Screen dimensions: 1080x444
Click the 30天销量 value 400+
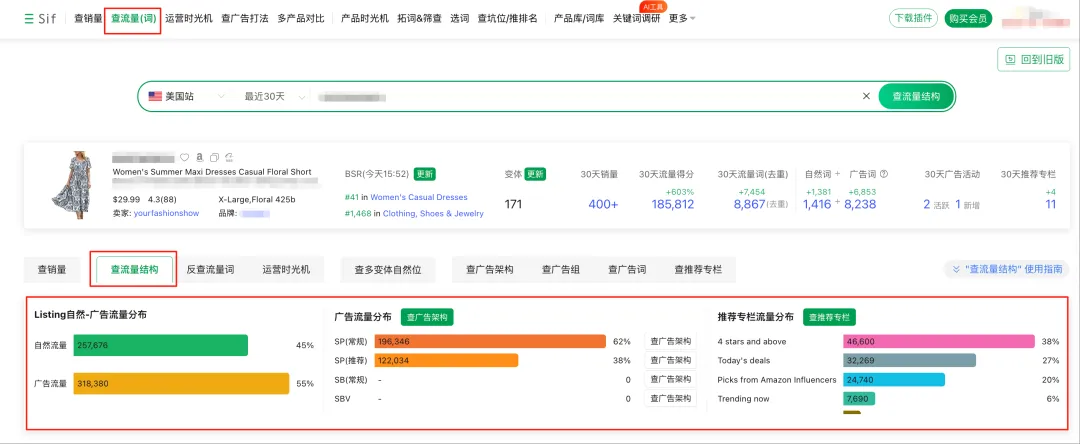603,204
